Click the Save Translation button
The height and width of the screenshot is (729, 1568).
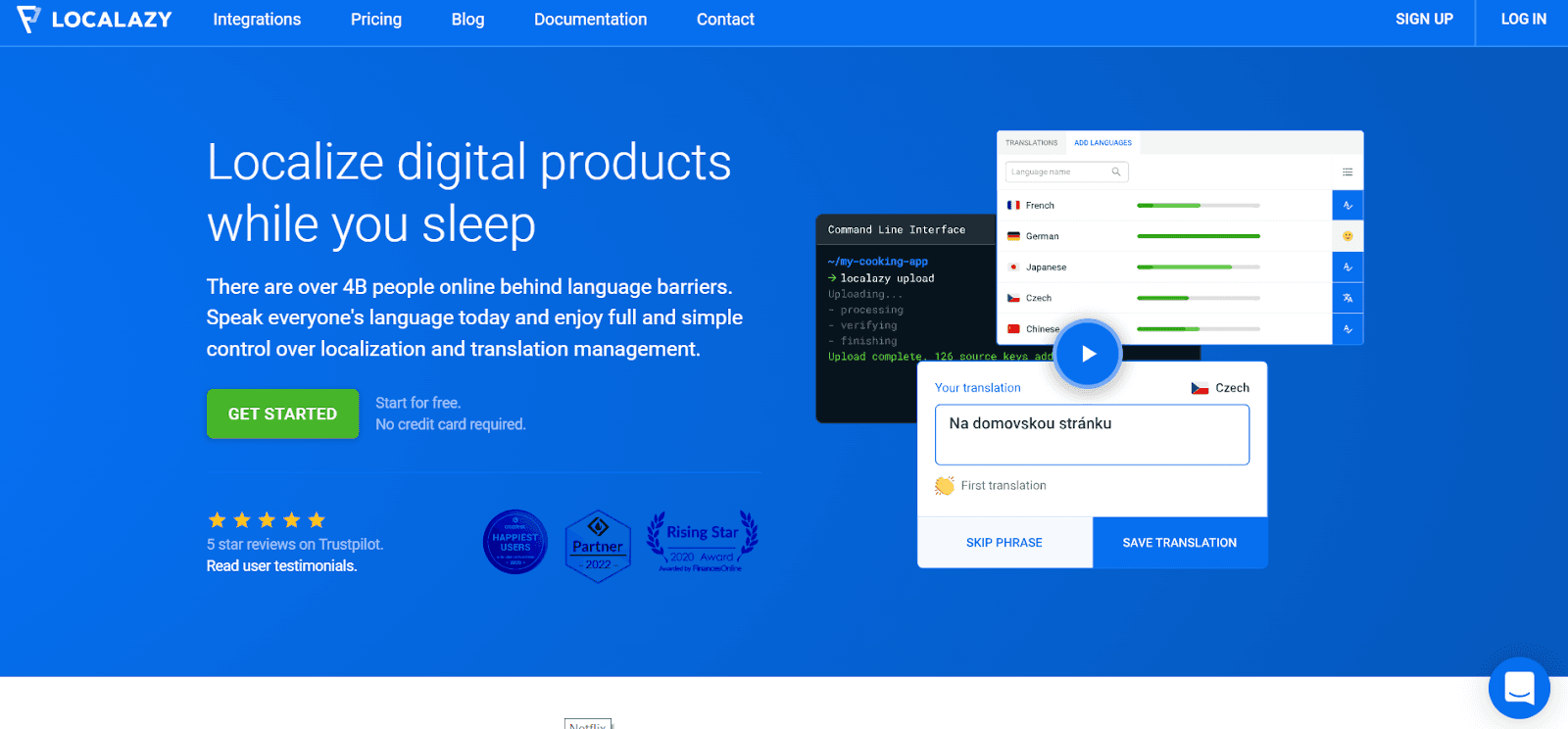pyautogui.click(x=1179, y=543)
